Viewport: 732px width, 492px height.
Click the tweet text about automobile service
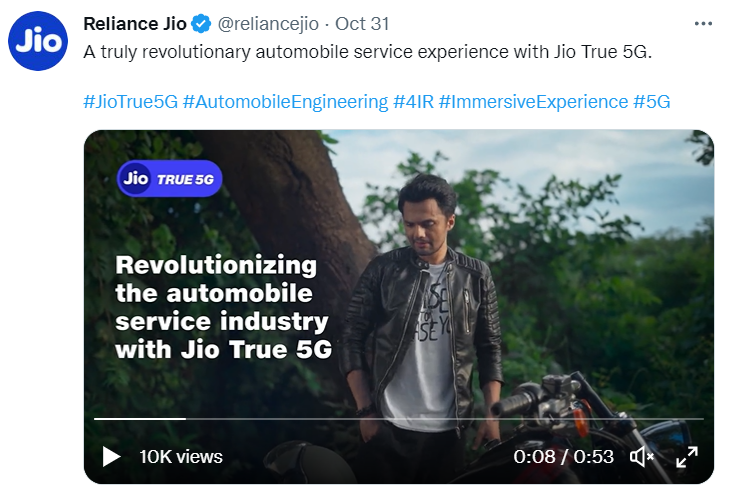point(367,52)
